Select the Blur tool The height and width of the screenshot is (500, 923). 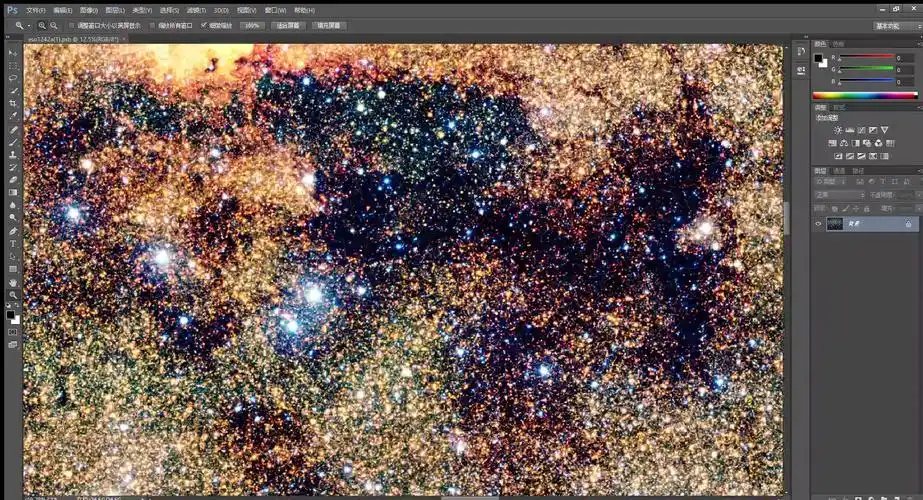[x=13, y=206]
